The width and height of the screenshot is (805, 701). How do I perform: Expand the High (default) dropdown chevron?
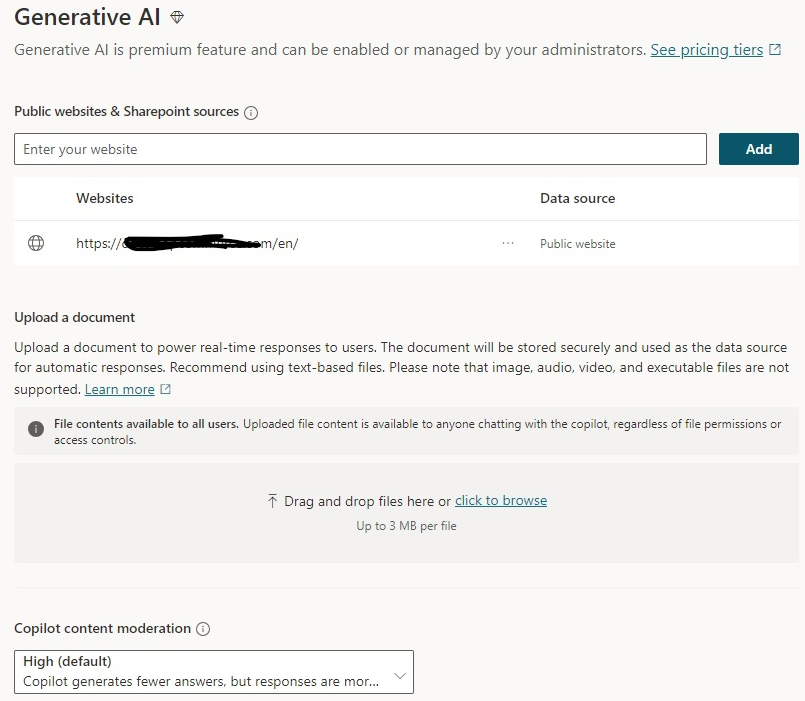tap(400, 676)
